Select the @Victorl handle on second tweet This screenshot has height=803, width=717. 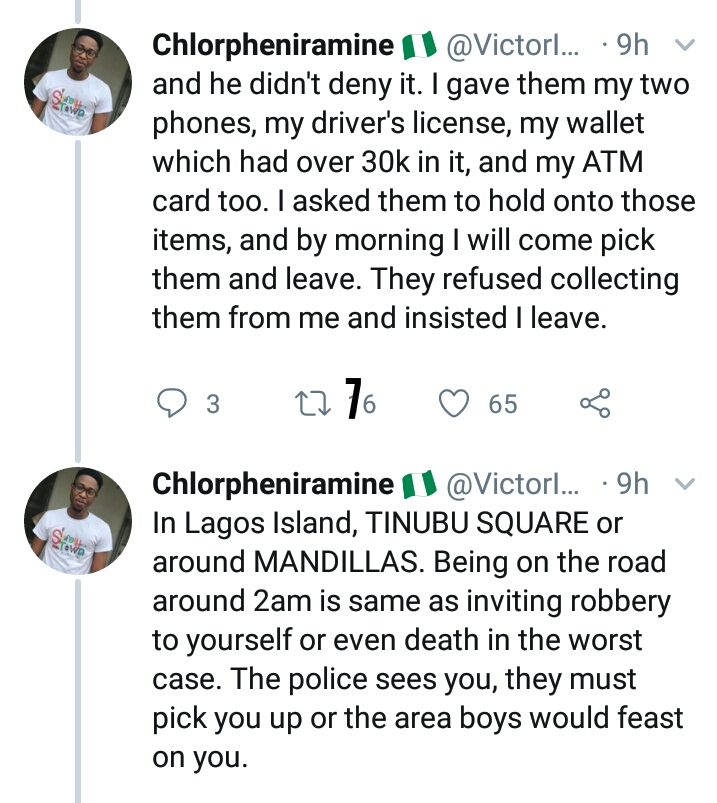pos(511,485)
